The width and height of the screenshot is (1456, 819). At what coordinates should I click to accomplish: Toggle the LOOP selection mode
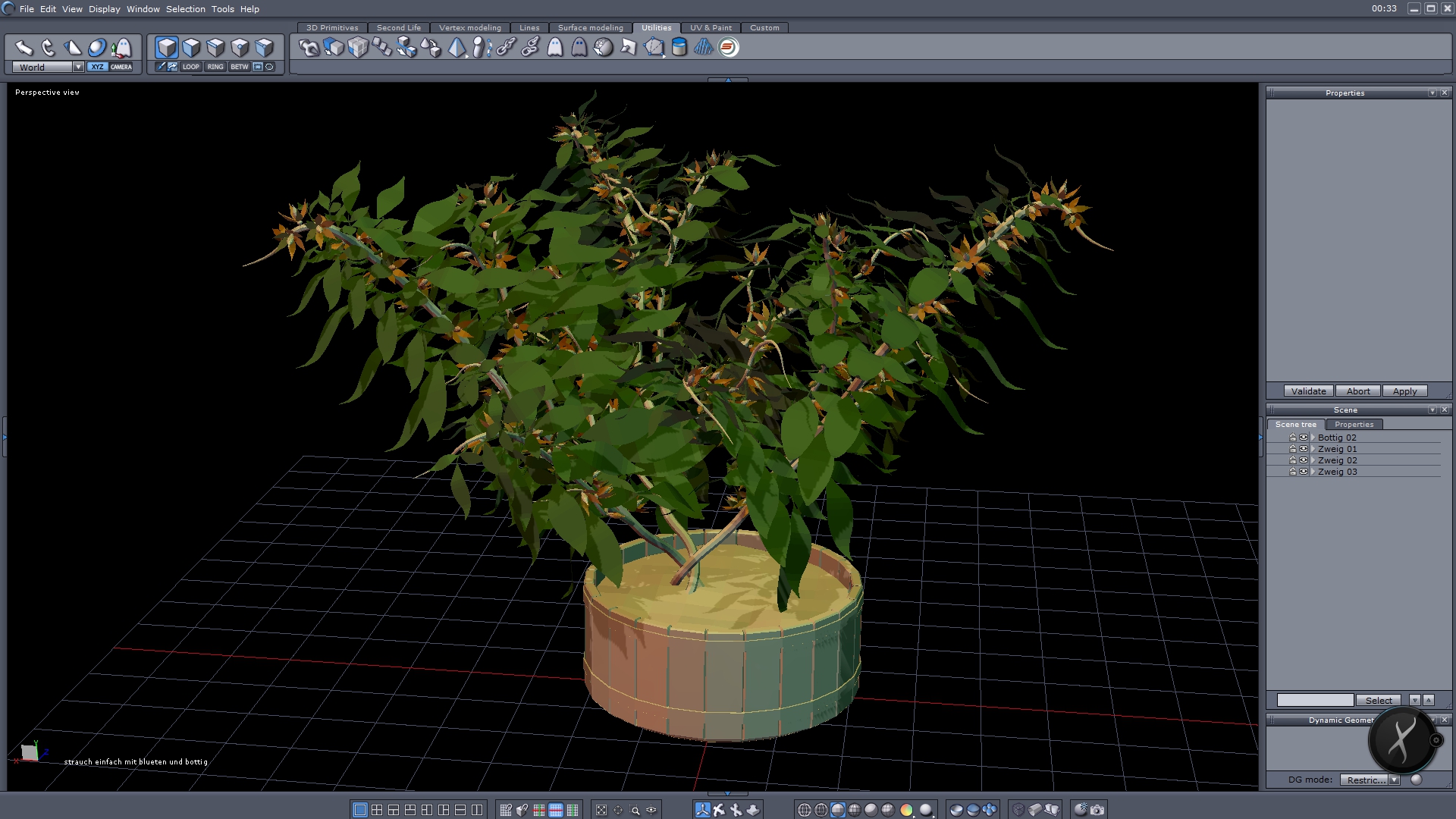click(190, 67)
